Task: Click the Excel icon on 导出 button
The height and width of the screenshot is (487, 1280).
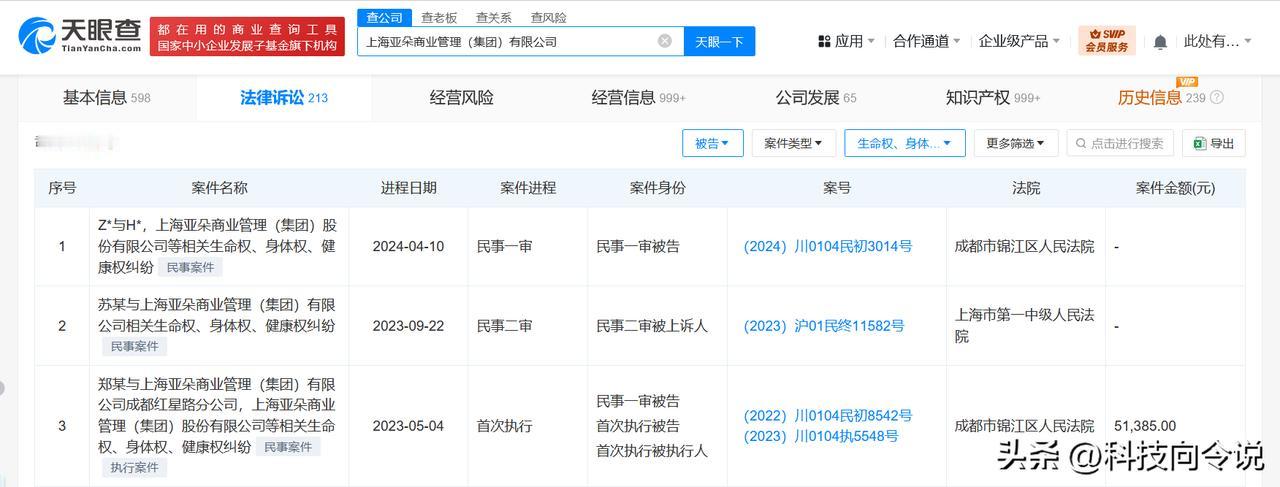Action: point(1199,143)
